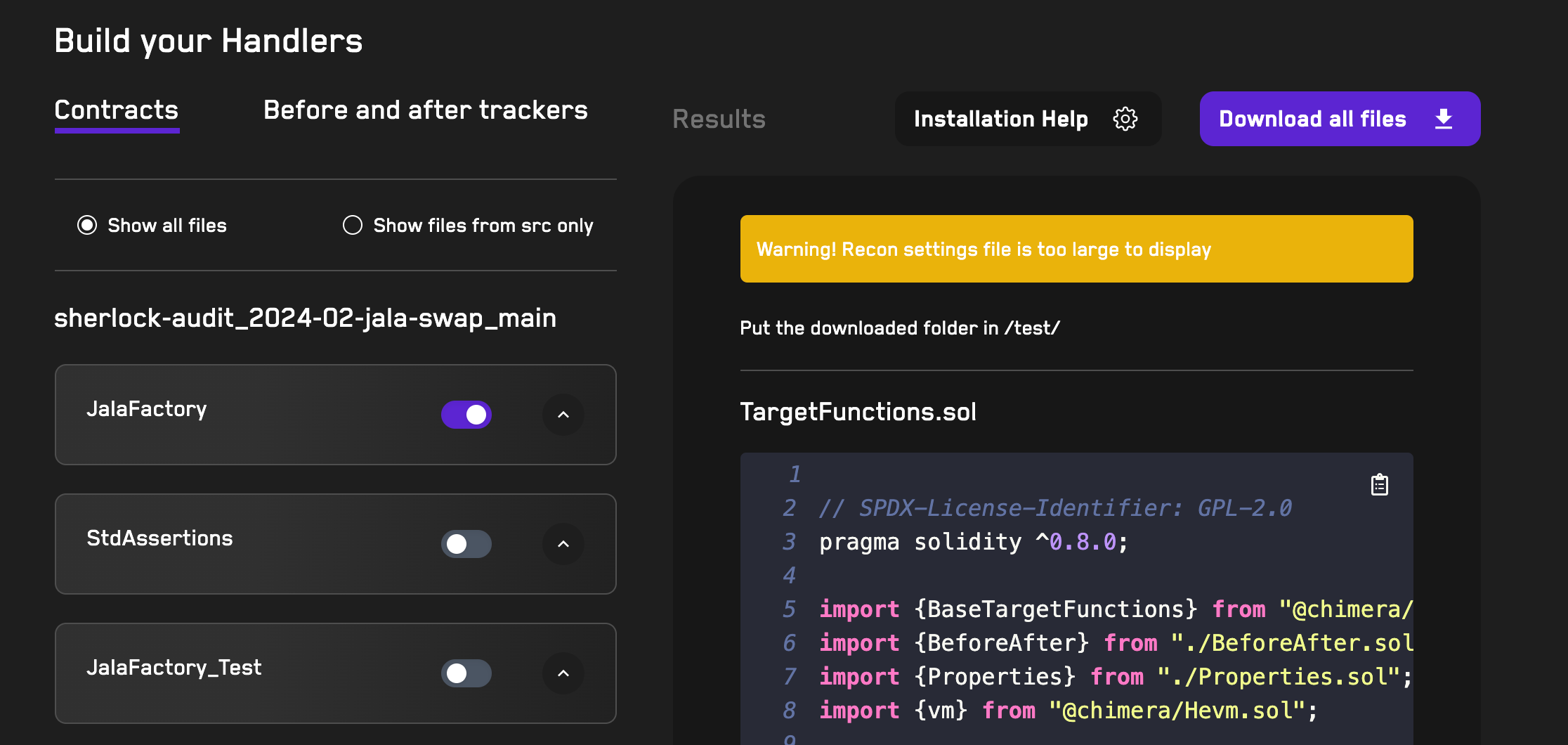Click the import {BeforeAfter} code line

(1116, 643)
